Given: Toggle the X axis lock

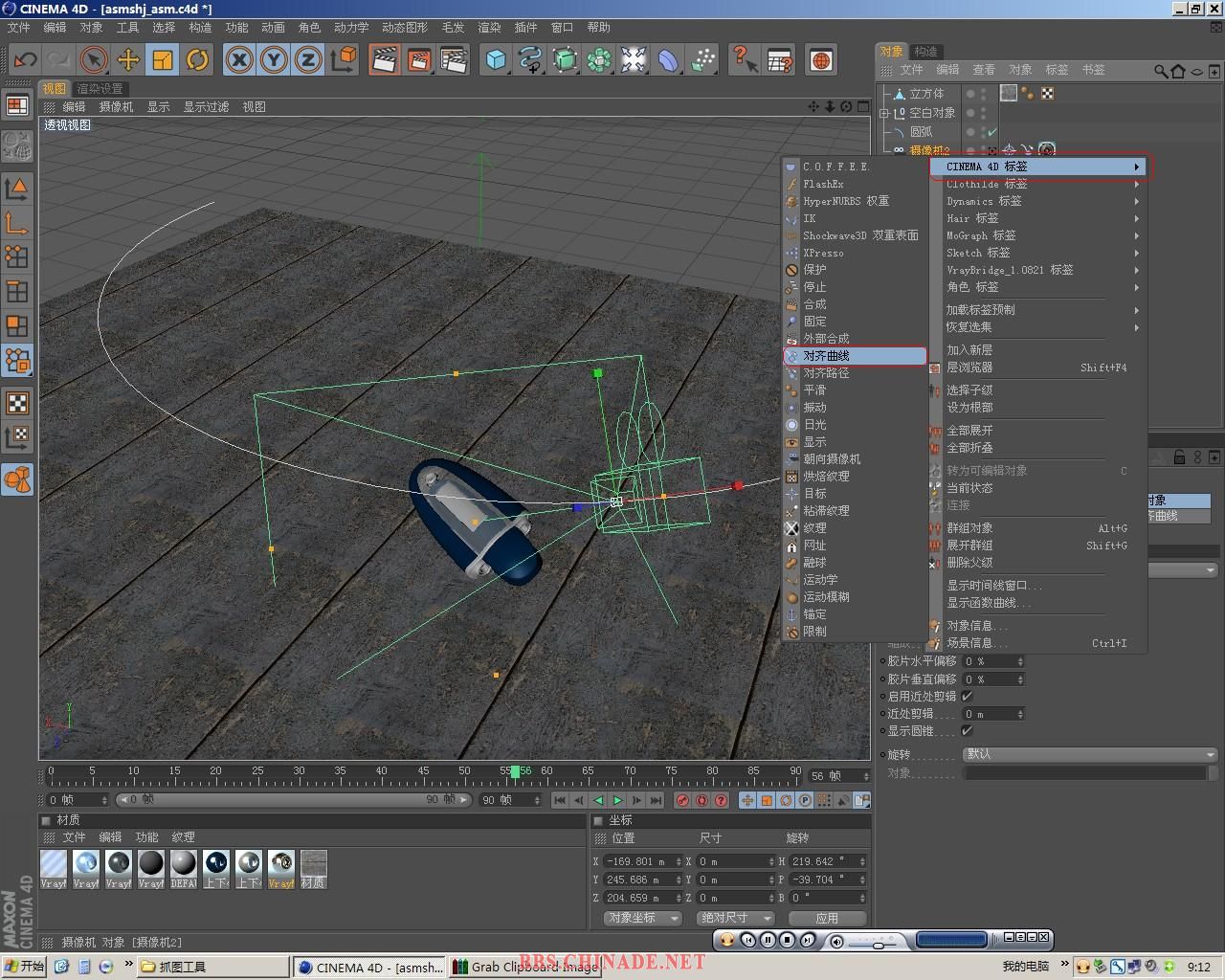Looking at the screenshot, I should click(x=239, y=60).
